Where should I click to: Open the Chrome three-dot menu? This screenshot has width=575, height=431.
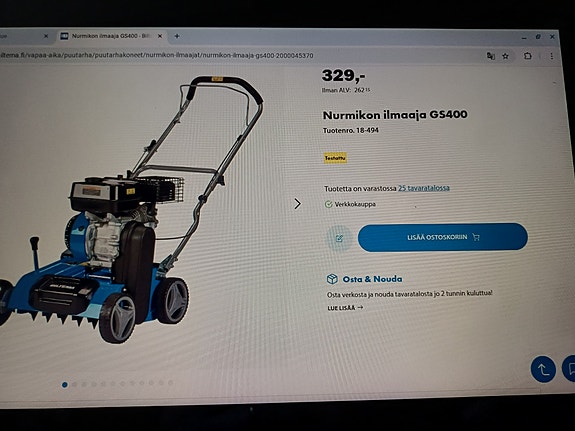tap(551, 56)
